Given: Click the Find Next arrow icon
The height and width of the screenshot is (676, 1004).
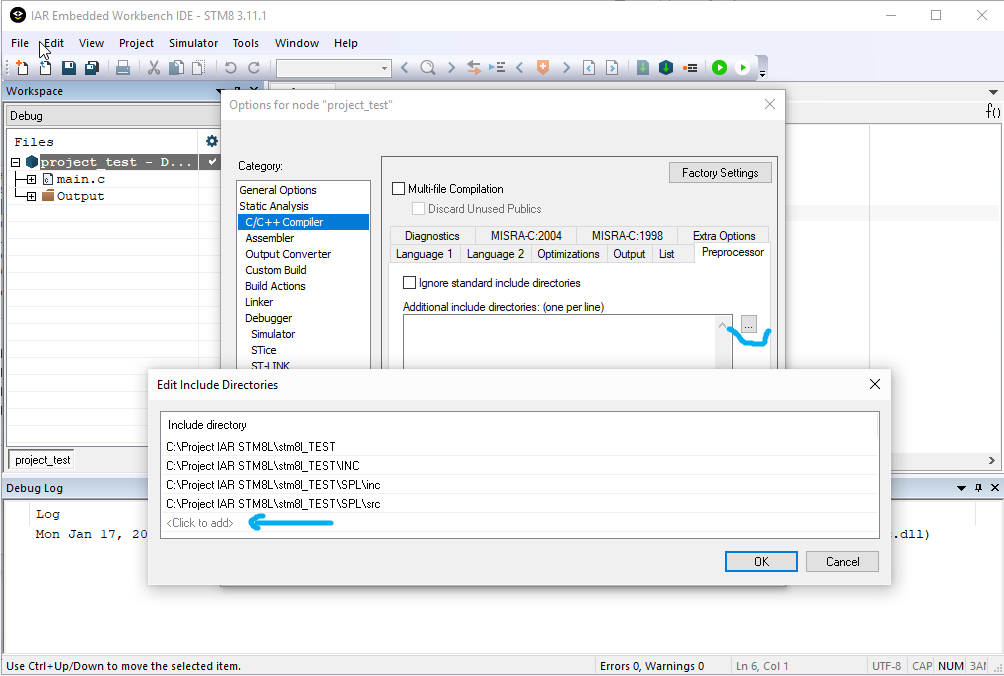Looking at the screenshot, I should point(451,67).
